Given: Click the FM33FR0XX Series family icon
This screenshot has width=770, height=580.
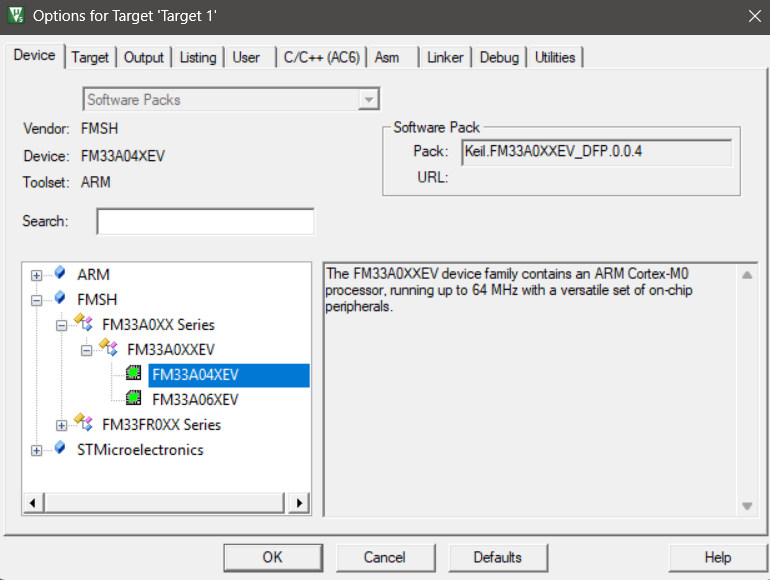Looking at the screenshot, I should click(x=86, y=424).
